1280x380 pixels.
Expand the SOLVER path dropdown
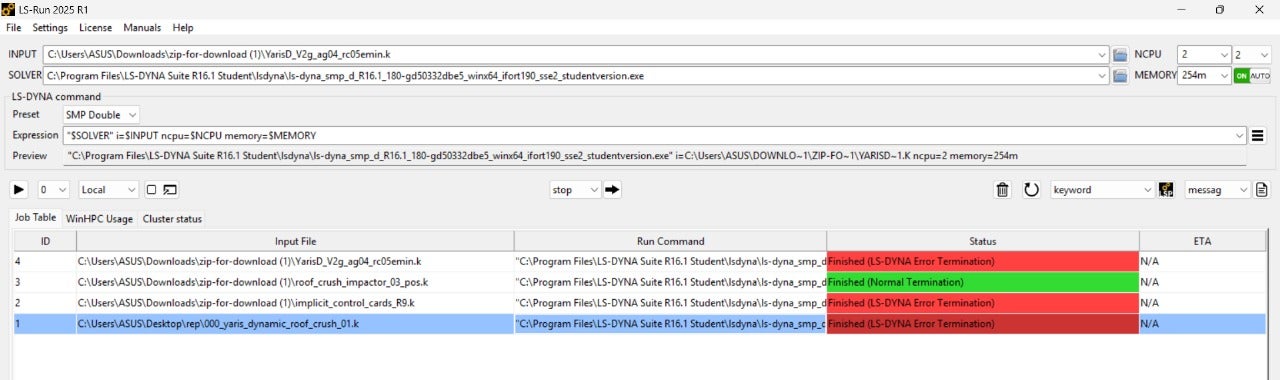click(1103, 75)
